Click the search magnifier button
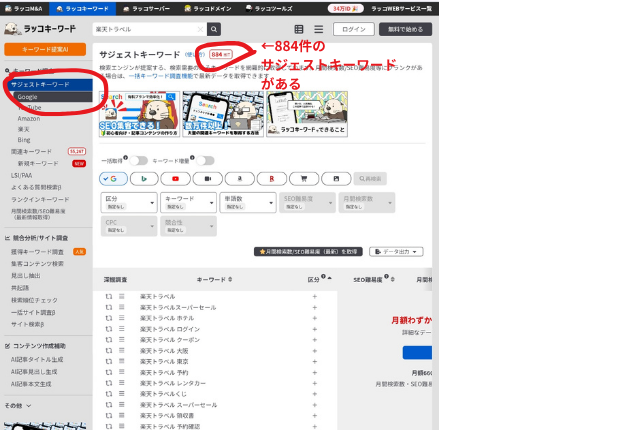 [214, 30]
